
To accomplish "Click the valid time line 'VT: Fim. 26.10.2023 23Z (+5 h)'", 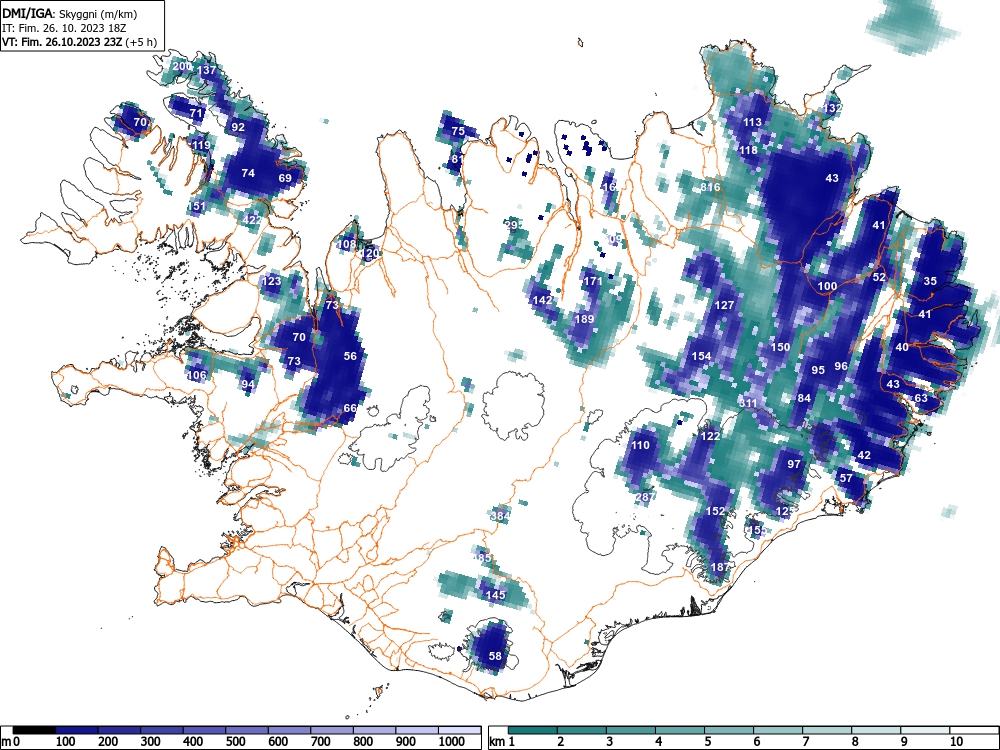I will click(79, 42).
